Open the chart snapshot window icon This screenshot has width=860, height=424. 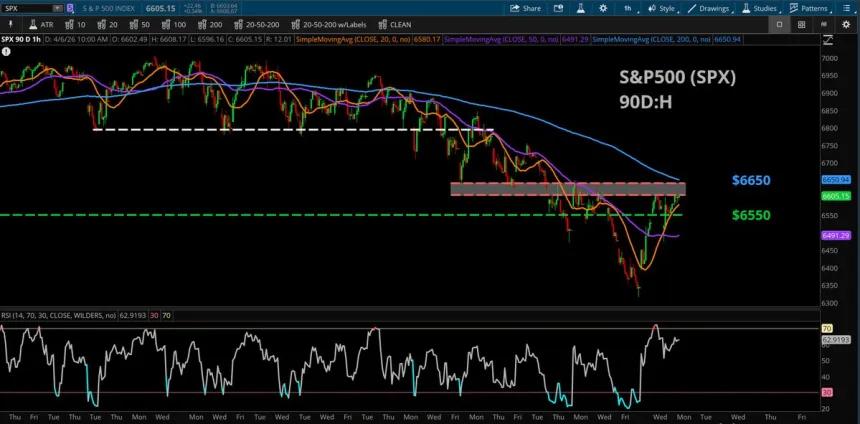click(x=558, y=8)
